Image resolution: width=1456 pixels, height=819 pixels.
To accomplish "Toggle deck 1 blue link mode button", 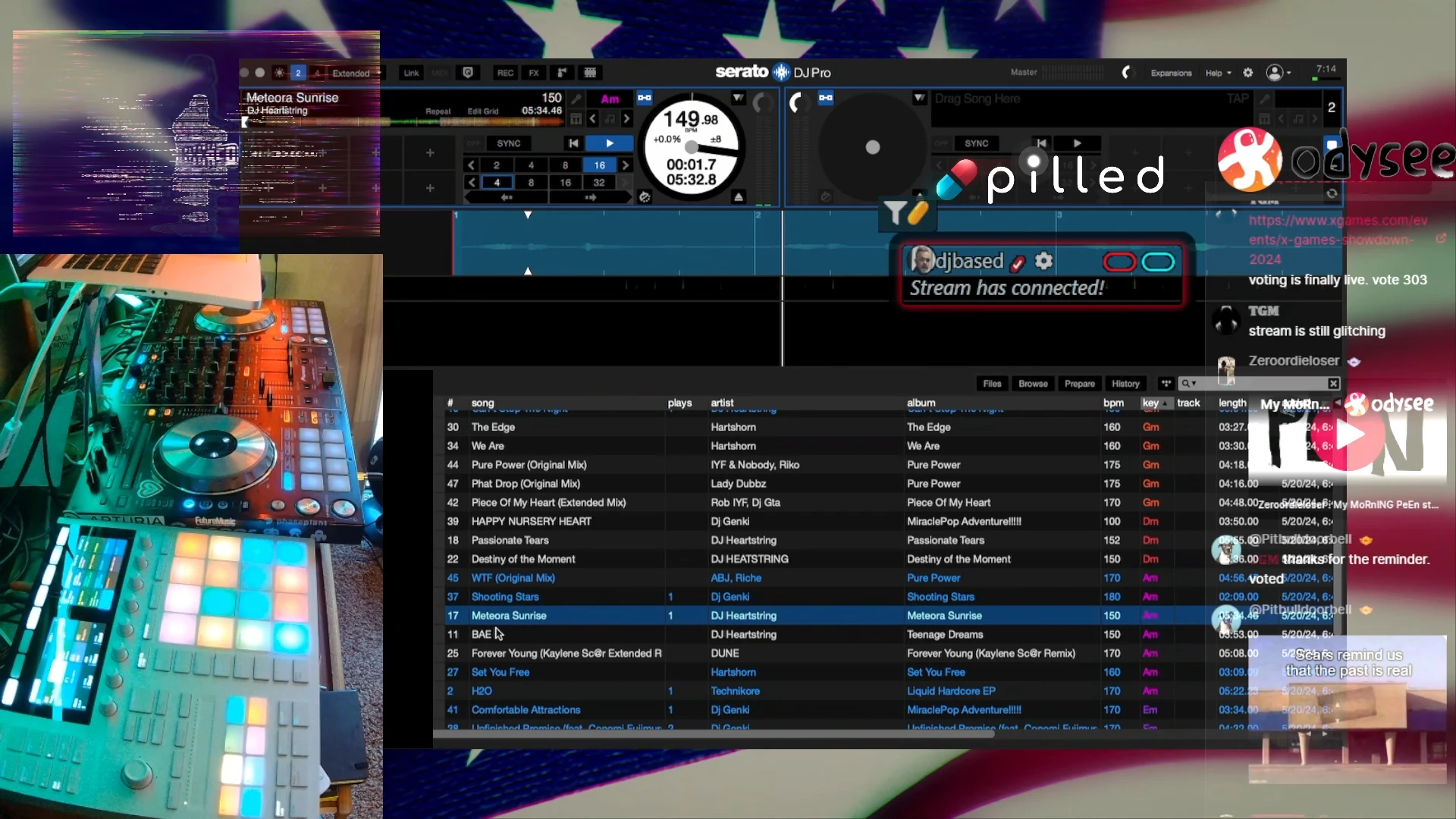I will pyautogui.click(x=645, y=98).
